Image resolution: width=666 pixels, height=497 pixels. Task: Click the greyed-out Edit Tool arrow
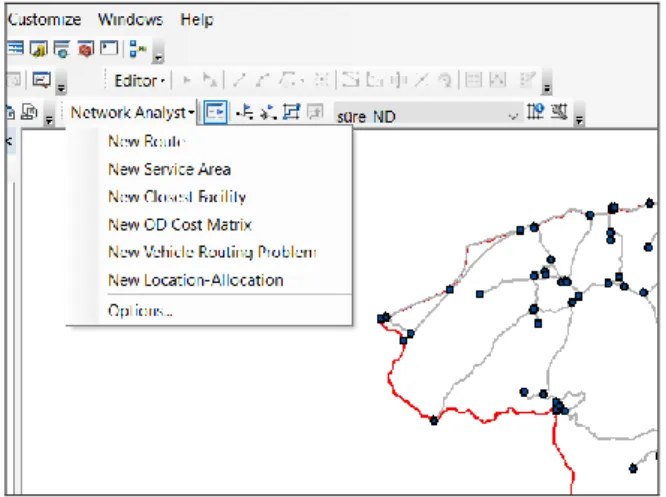click(x=186, y=80)
